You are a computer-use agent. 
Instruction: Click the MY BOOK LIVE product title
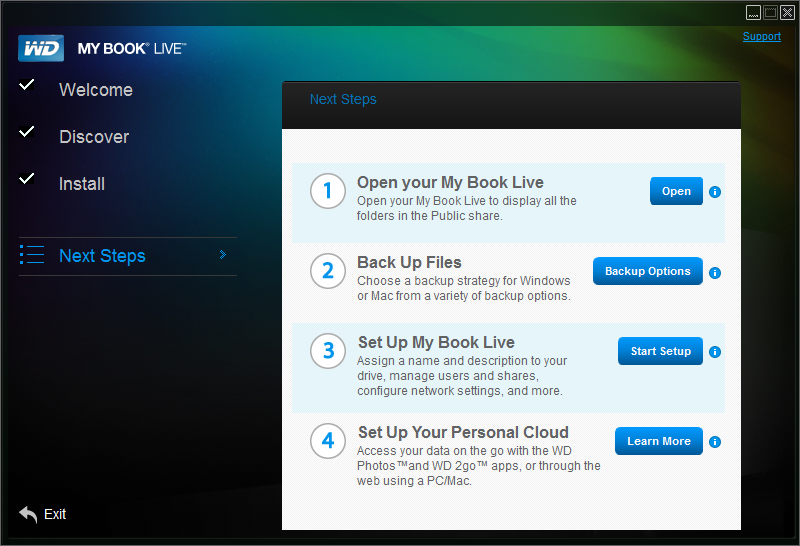click(x=132, y=48)
